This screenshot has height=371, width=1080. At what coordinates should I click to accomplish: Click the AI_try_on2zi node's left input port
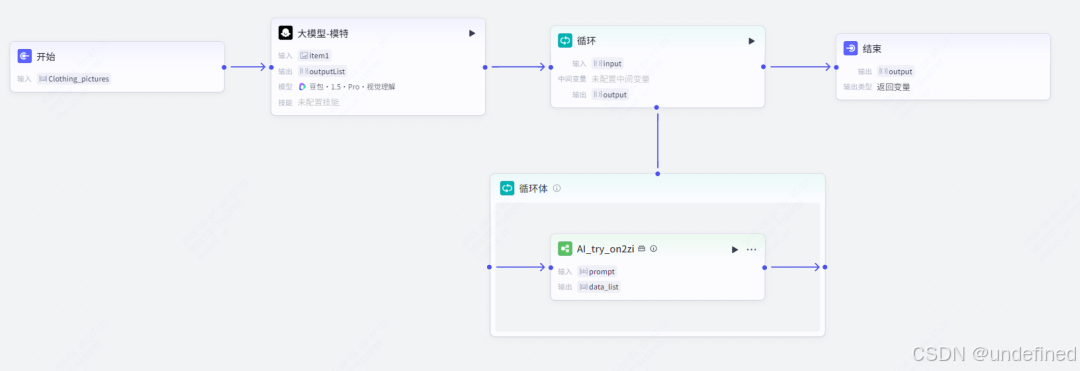point(551,267)
